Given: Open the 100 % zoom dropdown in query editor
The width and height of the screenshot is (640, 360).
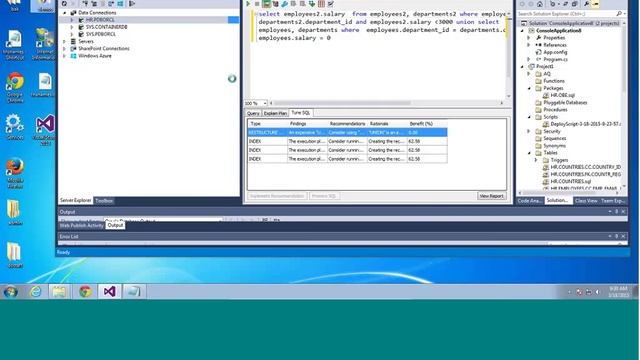Looking at the screenshot, I should click(265, 103).
